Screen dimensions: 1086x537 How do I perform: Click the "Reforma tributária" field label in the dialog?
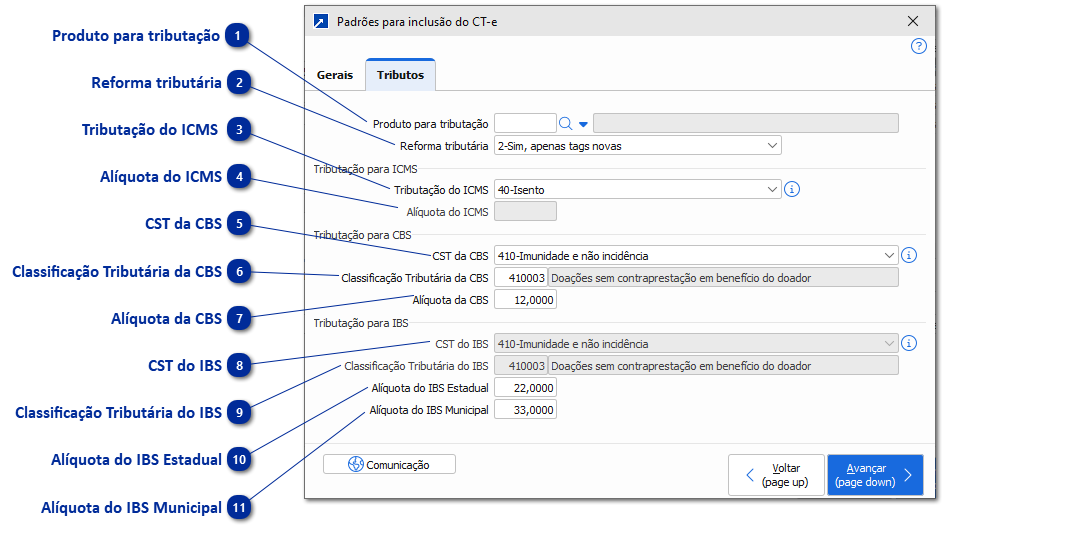tap(444, 146)
